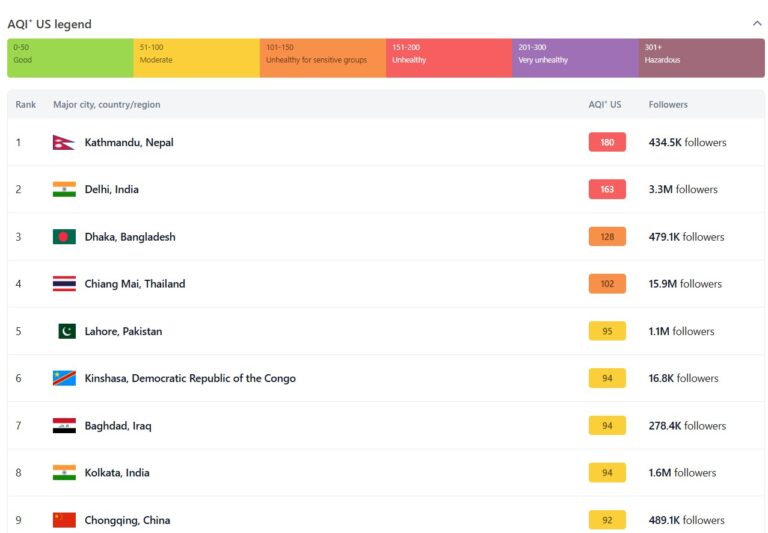Screen dimensions: 768x533
Task: Click the China flag icon
Action: [64, 520]
